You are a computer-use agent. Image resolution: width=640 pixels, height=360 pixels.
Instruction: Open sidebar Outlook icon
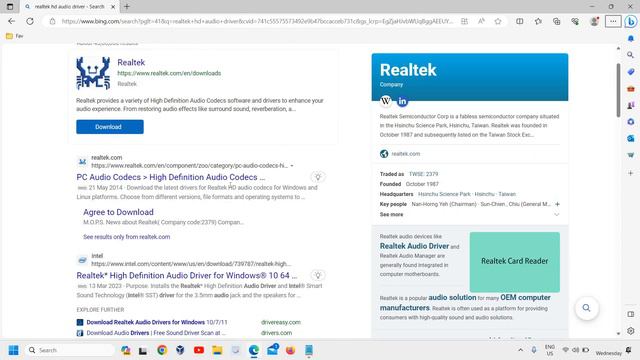tap(631, 138)
